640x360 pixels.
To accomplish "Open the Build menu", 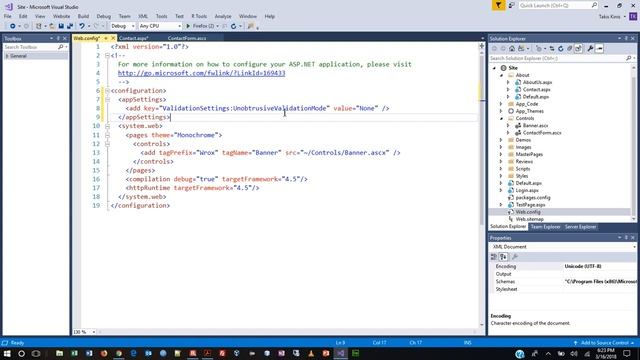I will (83, 16).
